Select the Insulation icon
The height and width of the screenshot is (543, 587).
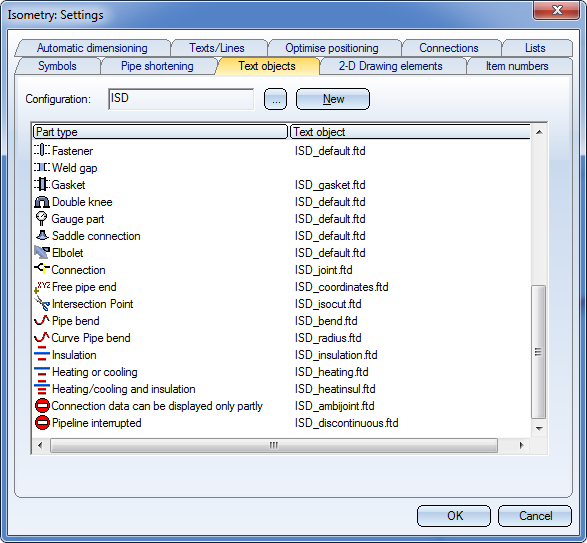[42, 354]
